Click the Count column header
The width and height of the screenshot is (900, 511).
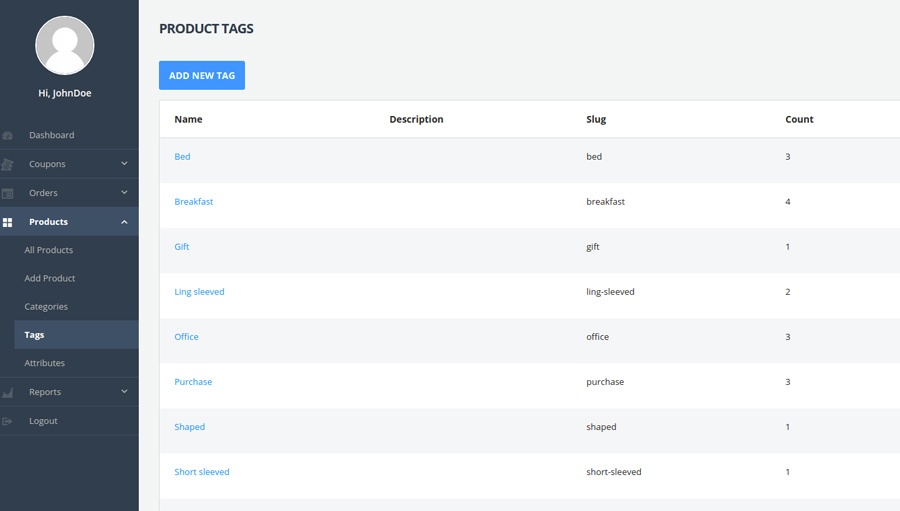tap(799, 119)
